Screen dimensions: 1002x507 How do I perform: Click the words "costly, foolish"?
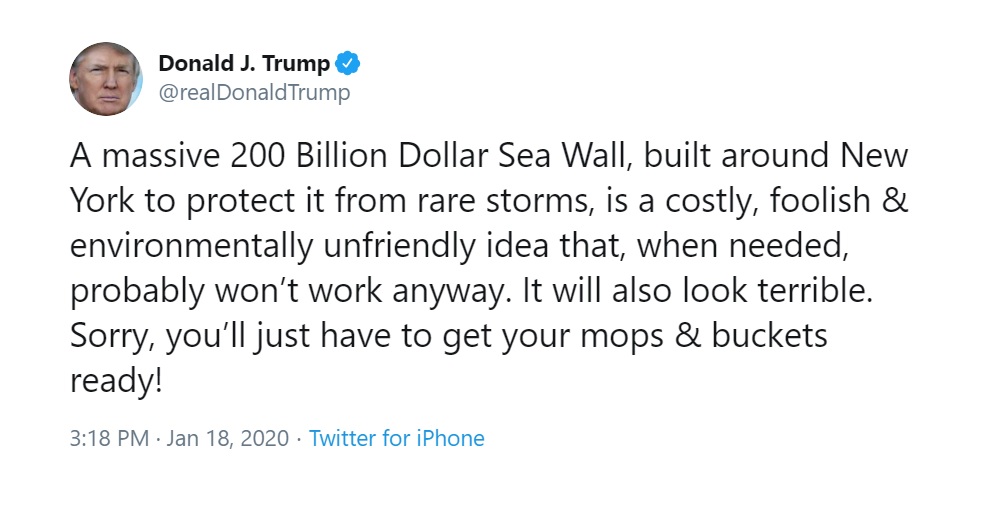(x=767, y=201)
